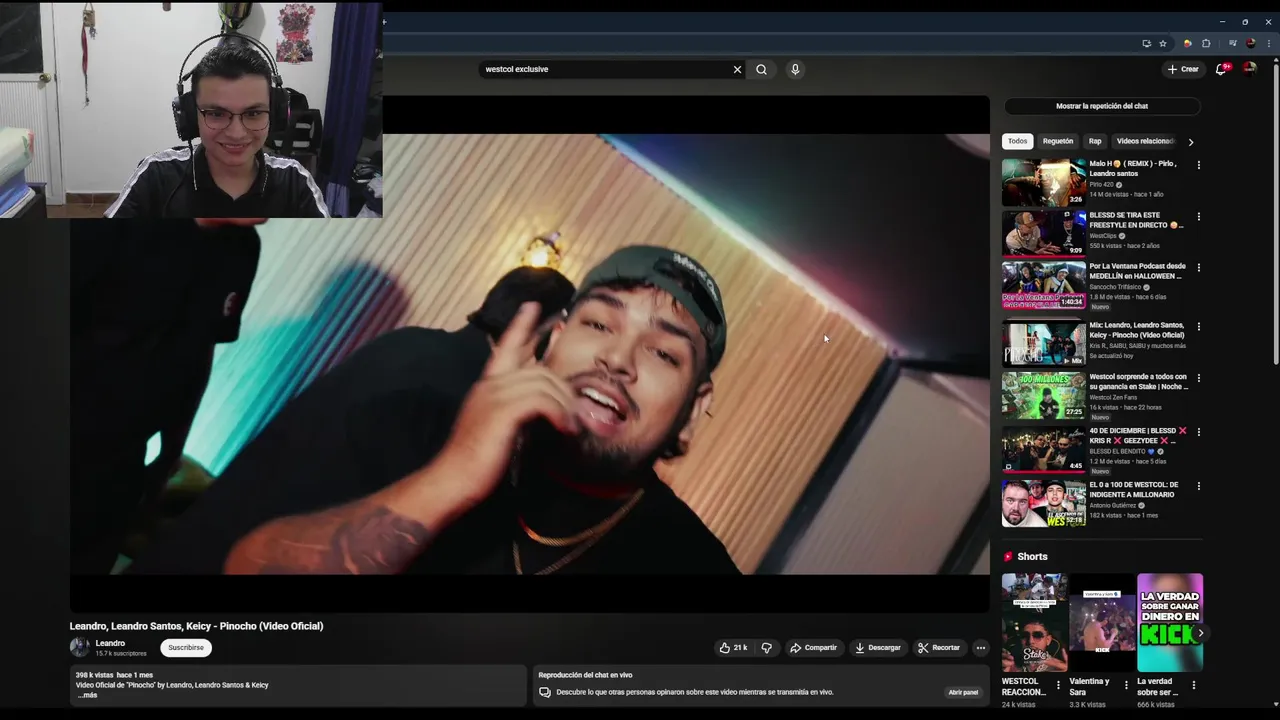Screen dimensions: 1280x720
Task: Bookmark this page with the star icon
Action: tap(1162, 43)
